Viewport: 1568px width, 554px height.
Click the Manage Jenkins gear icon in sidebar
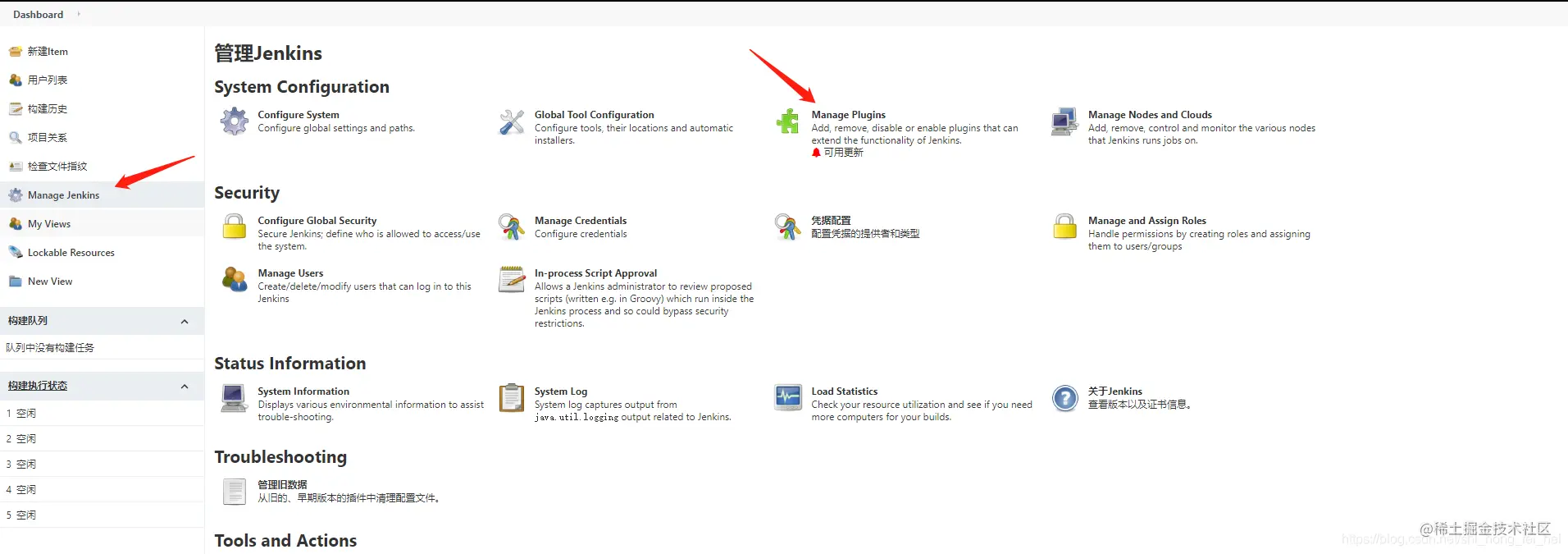[16, 195]
